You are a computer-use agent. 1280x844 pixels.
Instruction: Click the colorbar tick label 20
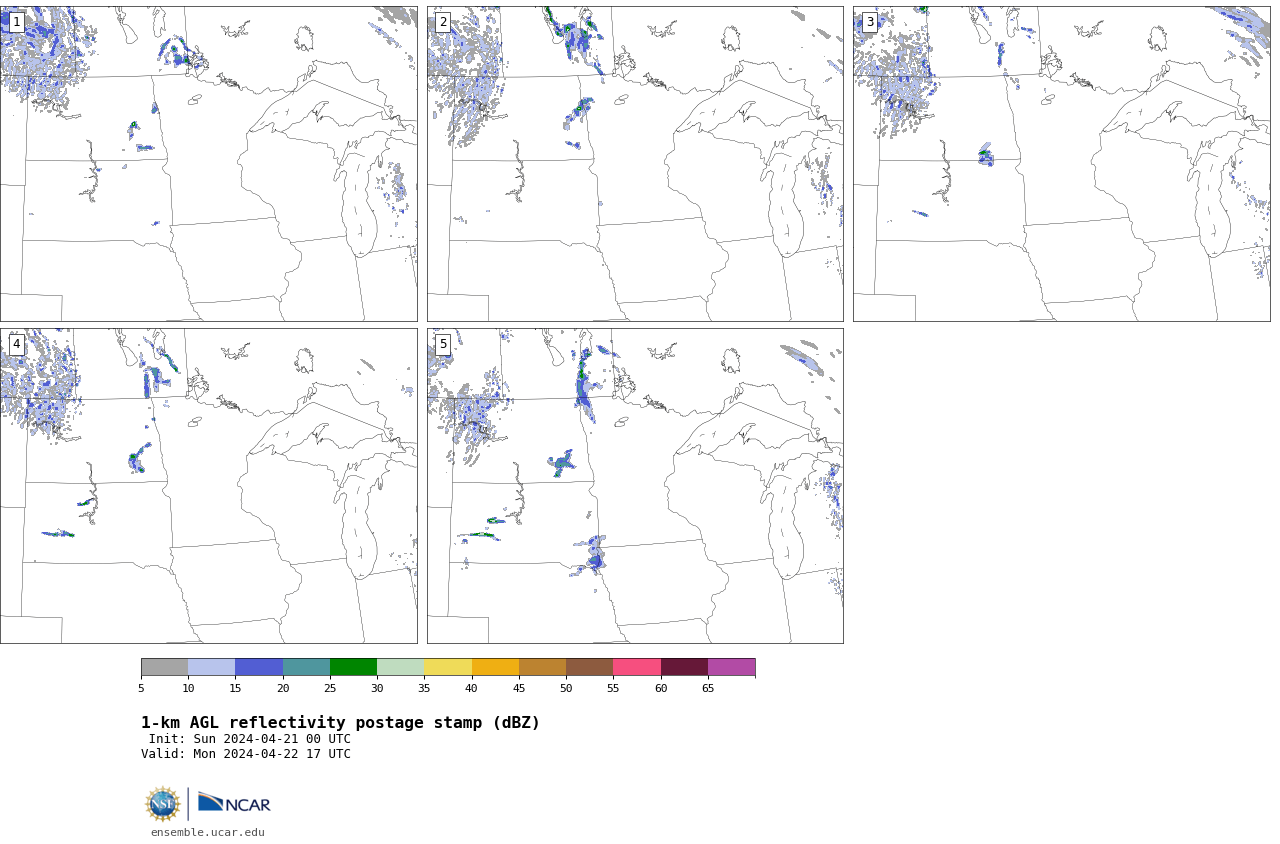click(x=283, y=688)
